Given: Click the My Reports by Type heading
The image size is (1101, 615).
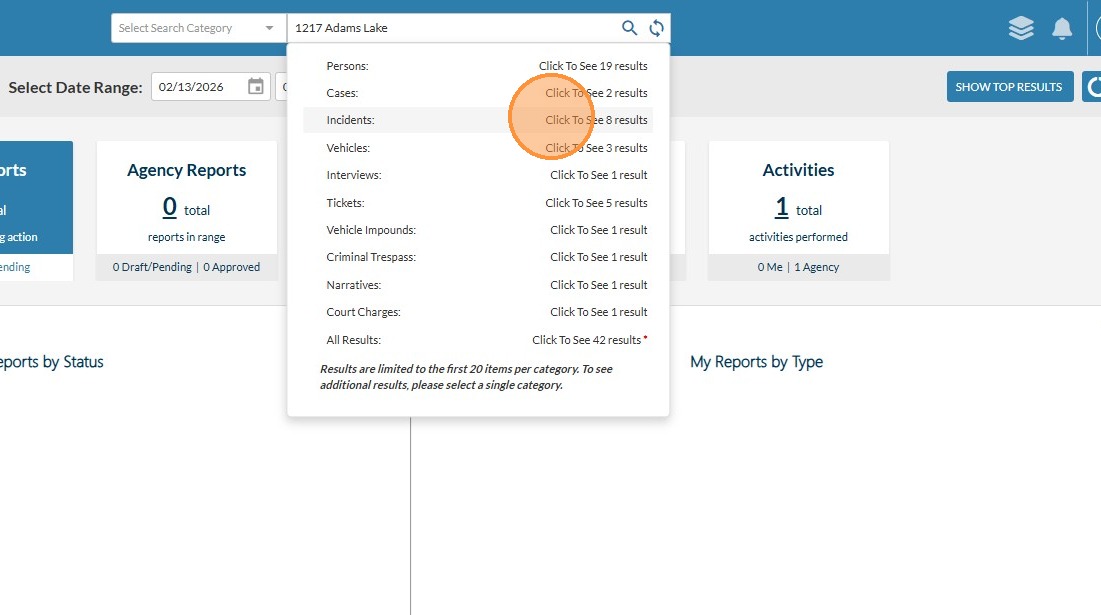Looking at the screenshot, I should pyautogui.click(x=756, y=362).
